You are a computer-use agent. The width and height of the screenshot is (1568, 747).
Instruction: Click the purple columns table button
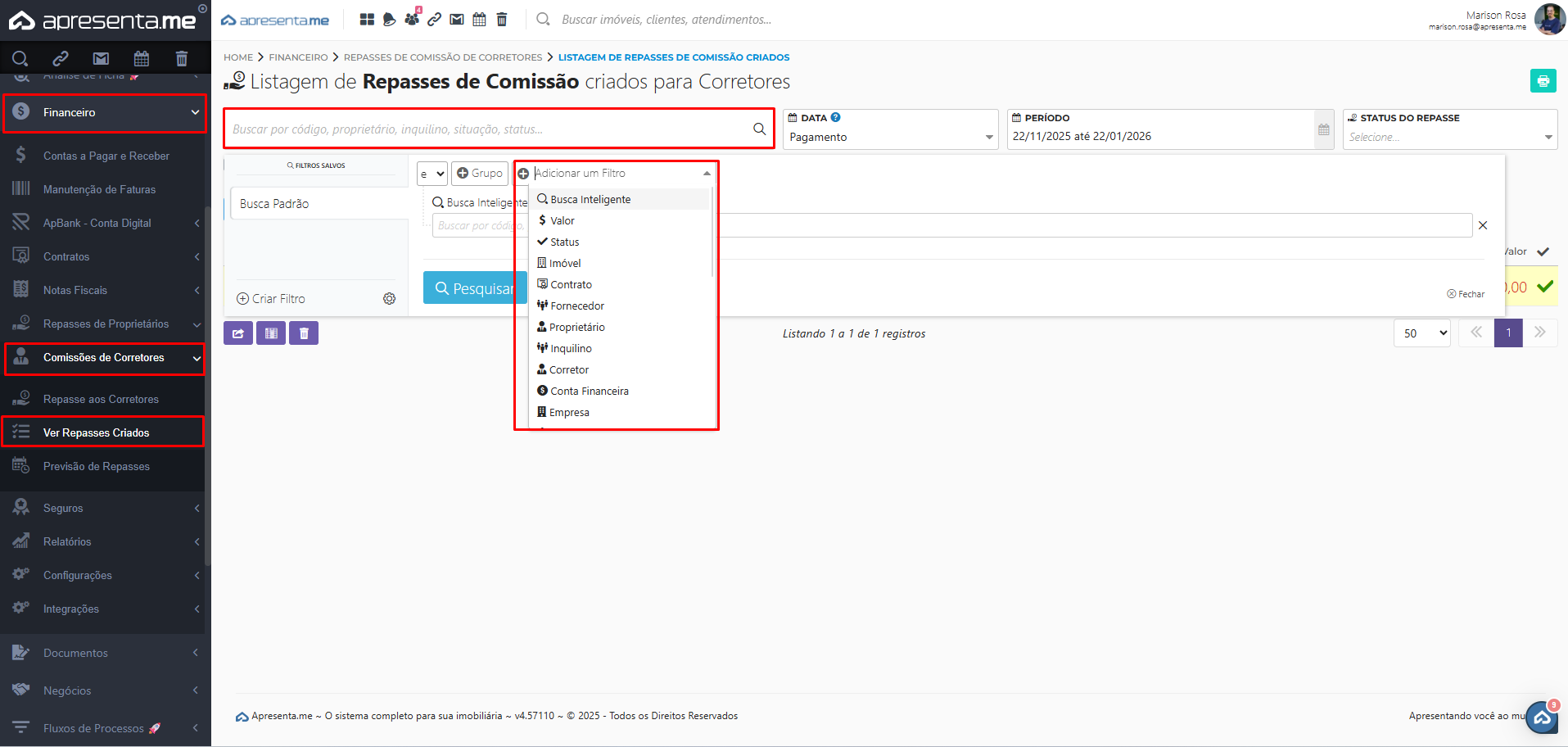click(x=271, y=333)
